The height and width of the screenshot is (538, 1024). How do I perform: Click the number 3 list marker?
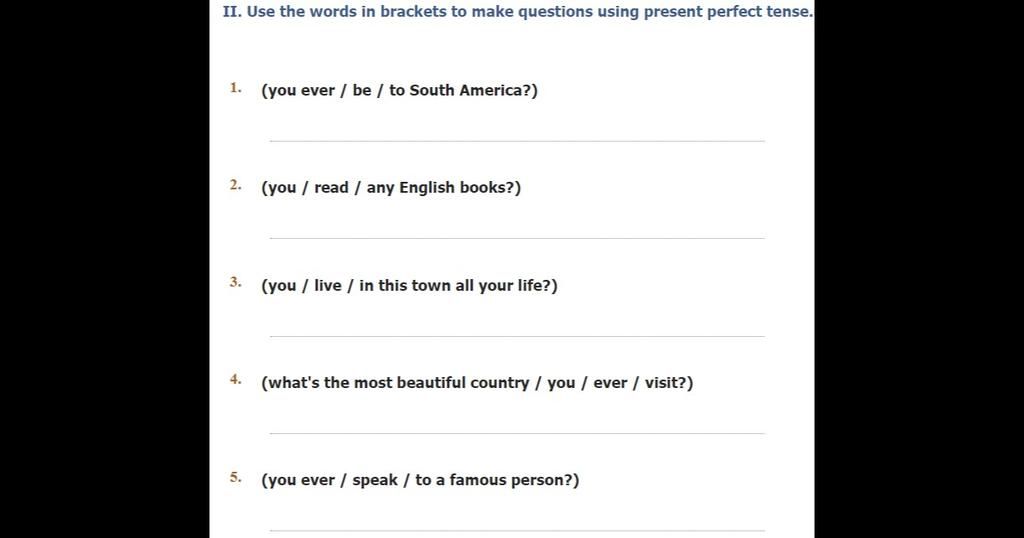tap(236, 283)
